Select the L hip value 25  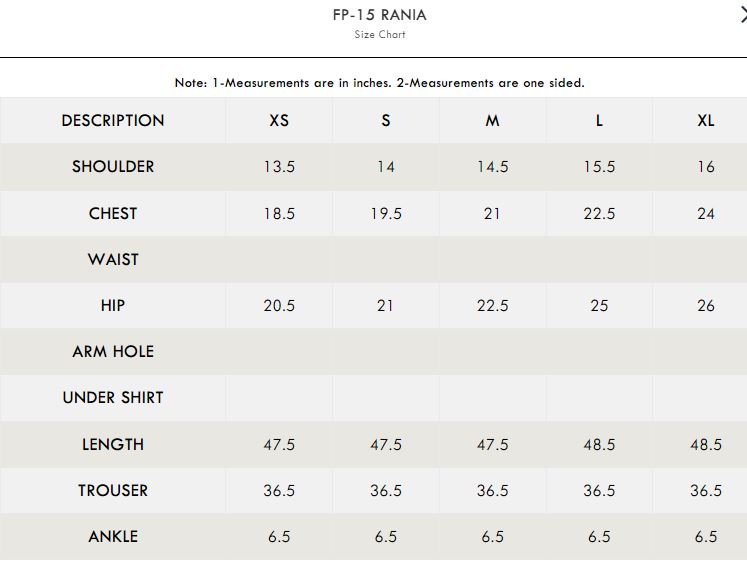click(599, 305)
